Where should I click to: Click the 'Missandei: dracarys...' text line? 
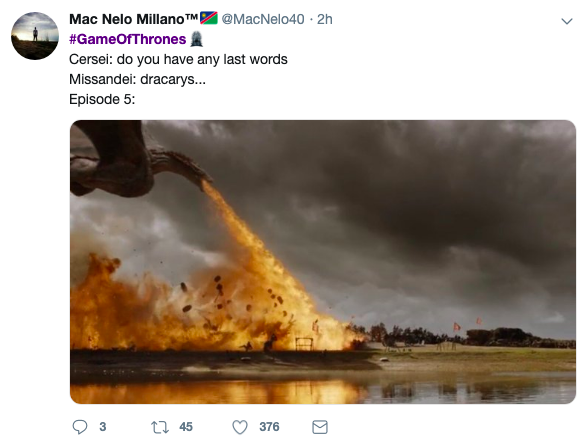137,79
